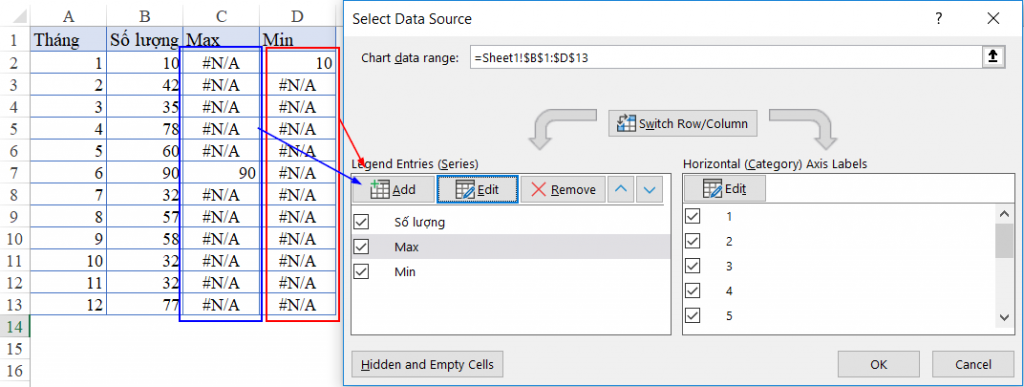This screenshot has width=1024, height=387.
Task: Open Hidden and Empty Cells settings
Action: pos(427,365)
